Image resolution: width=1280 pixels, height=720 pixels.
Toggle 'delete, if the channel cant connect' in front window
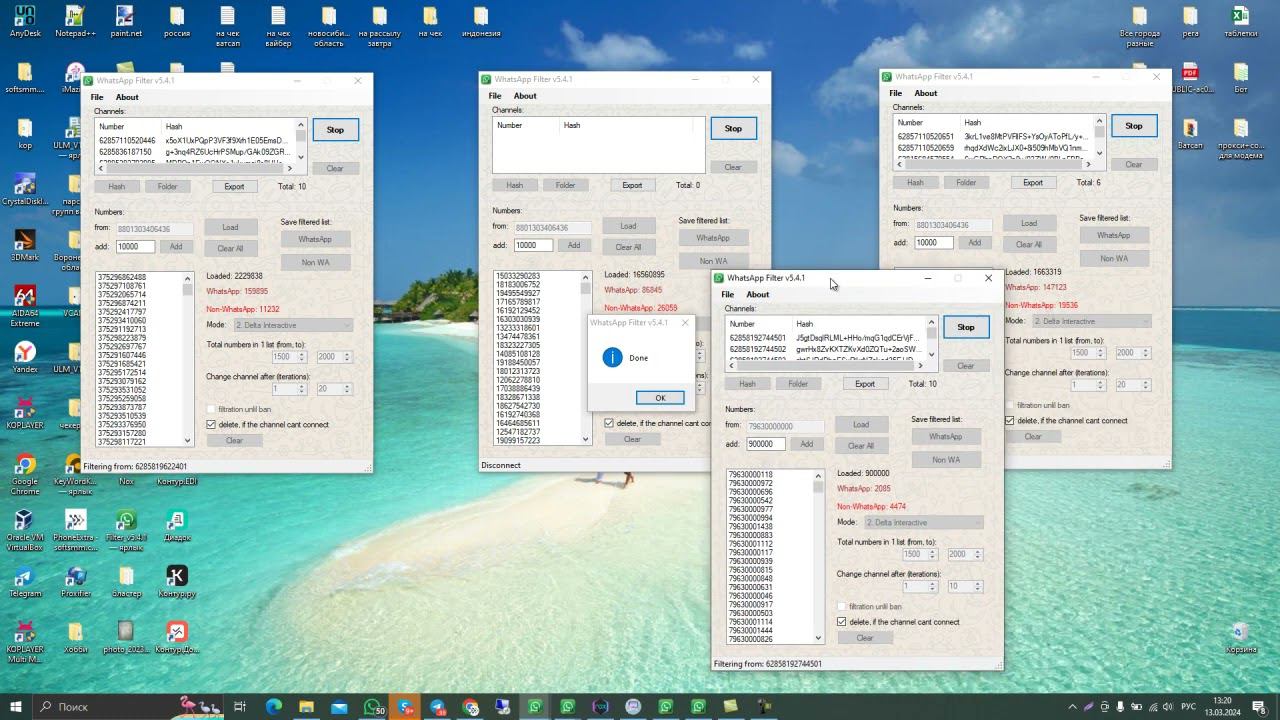pos(842,622)
